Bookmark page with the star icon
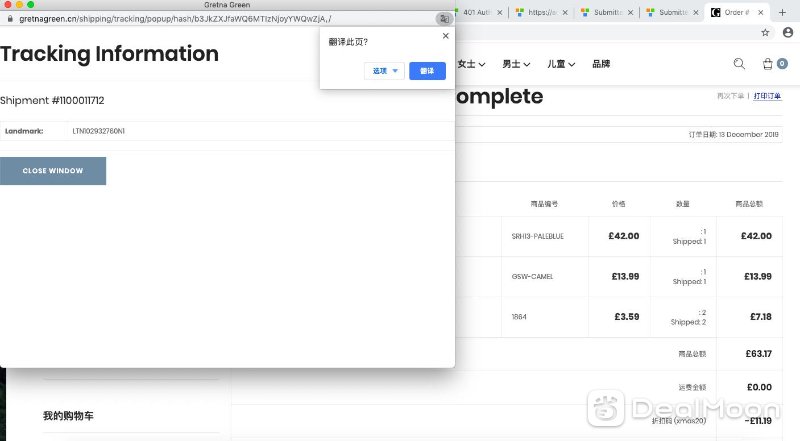Image resolution: width=800 pixels, height=441 pixels. pos(765,33)
